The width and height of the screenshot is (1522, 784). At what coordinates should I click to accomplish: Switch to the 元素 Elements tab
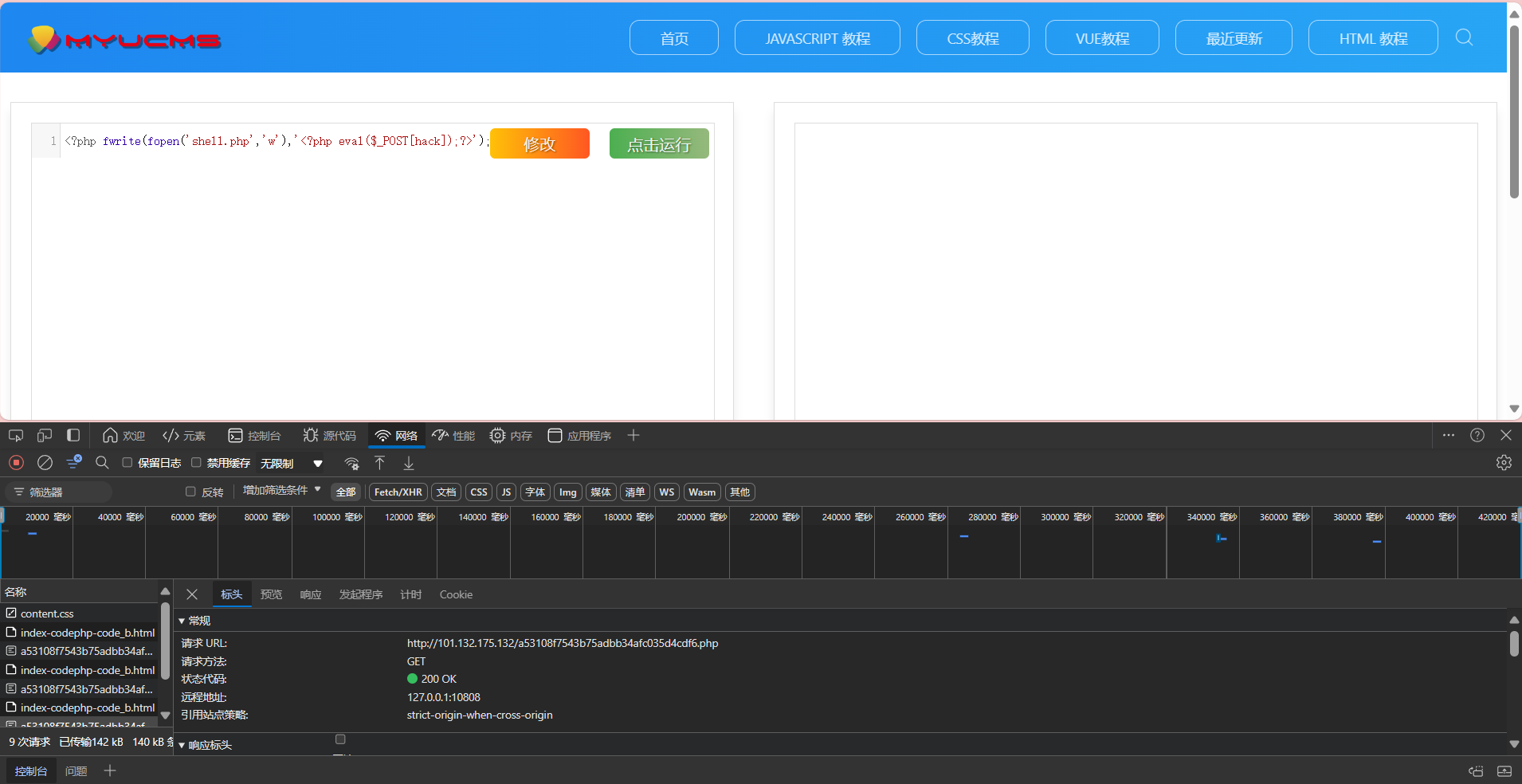click(184, 435)
